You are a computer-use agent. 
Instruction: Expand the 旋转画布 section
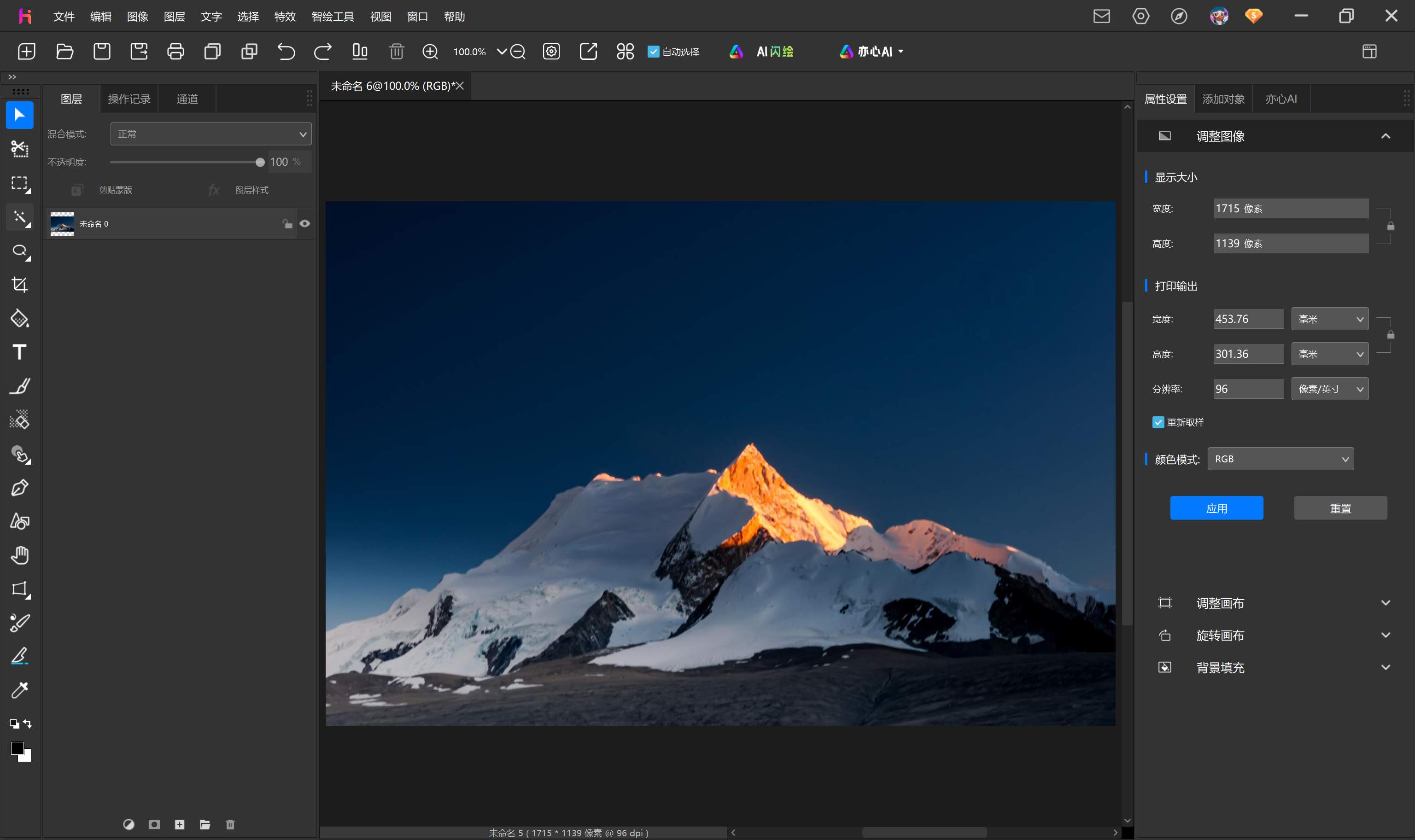[x=1386, y=635]
